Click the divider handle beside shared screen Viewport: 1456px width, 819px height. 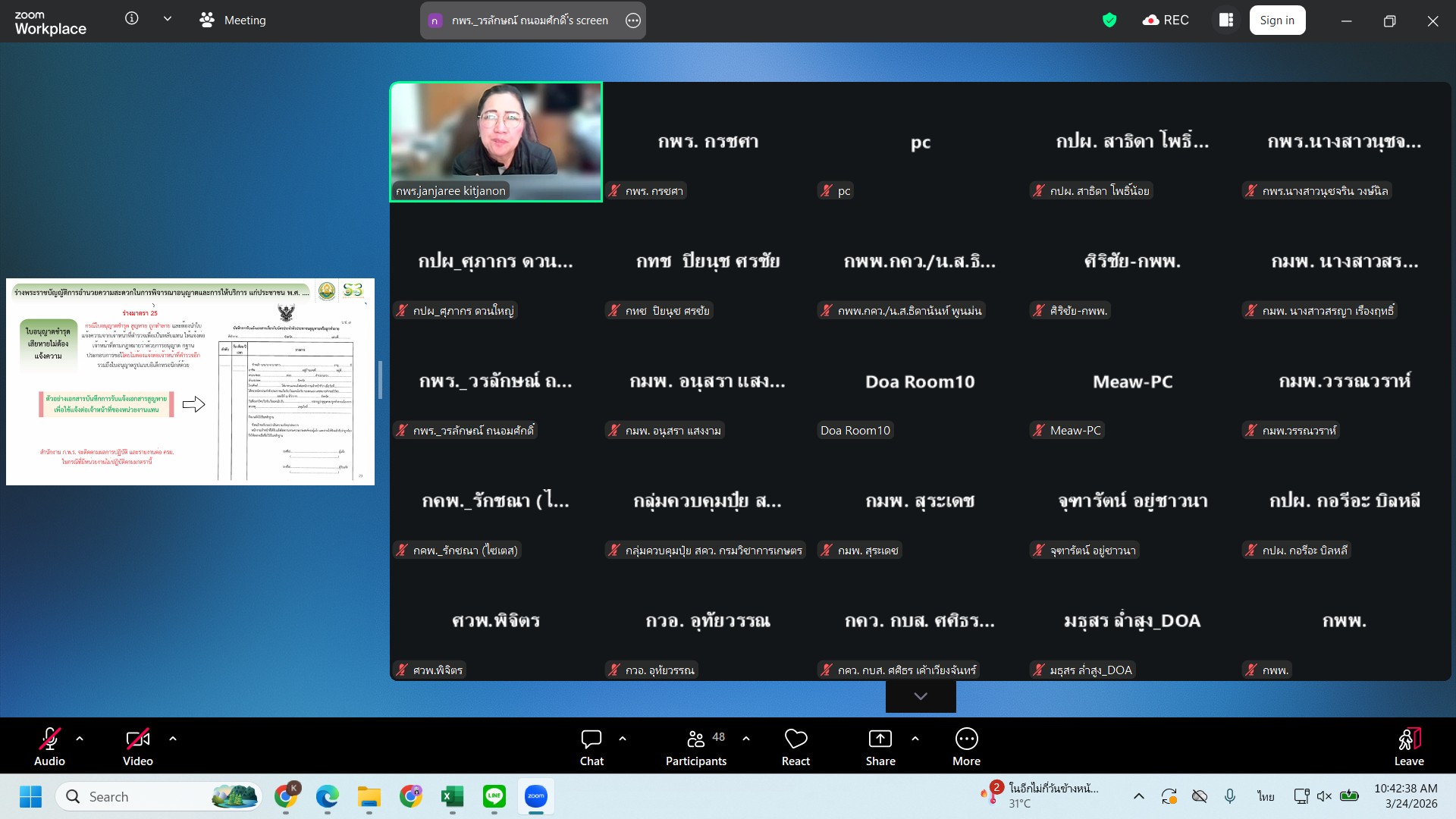coord(380,380)
